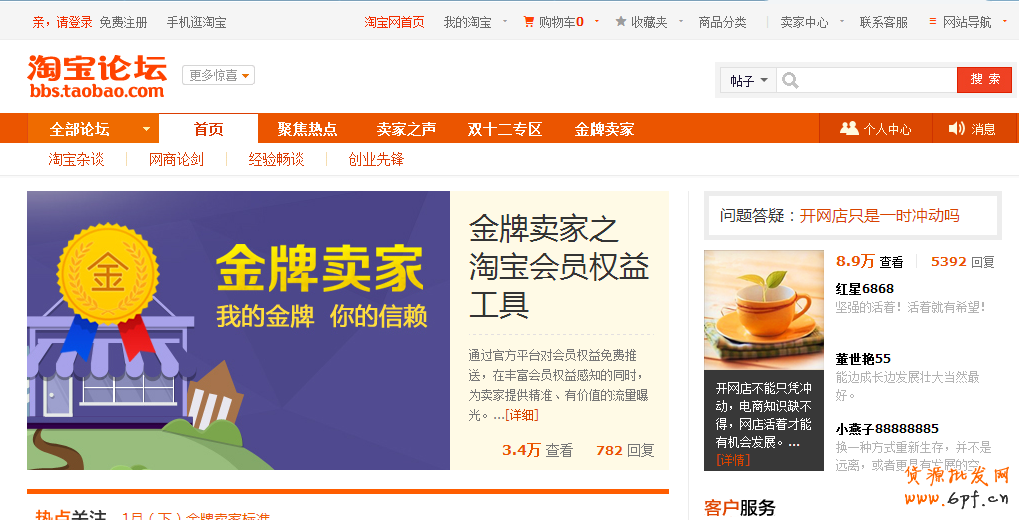Expand the 全部论坛 dropdown arrow
This screenshot has width=1019, height=520.
pyautogui.click(x=146, y=129)
